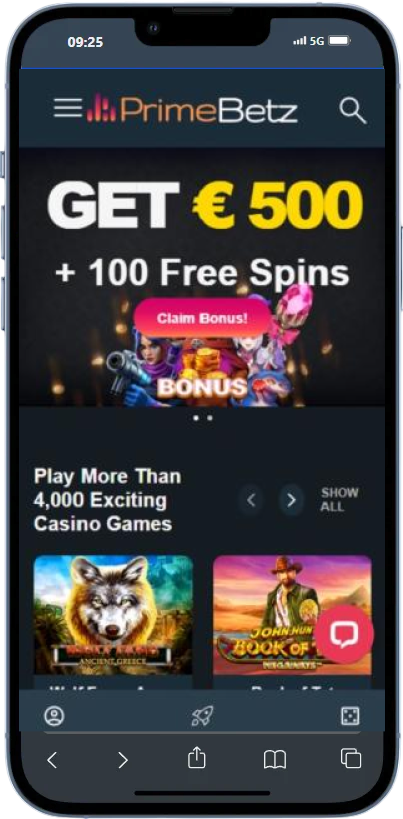403x819 pixels.
Task: Open the dice casino icon
Action: tap(350, 716)
